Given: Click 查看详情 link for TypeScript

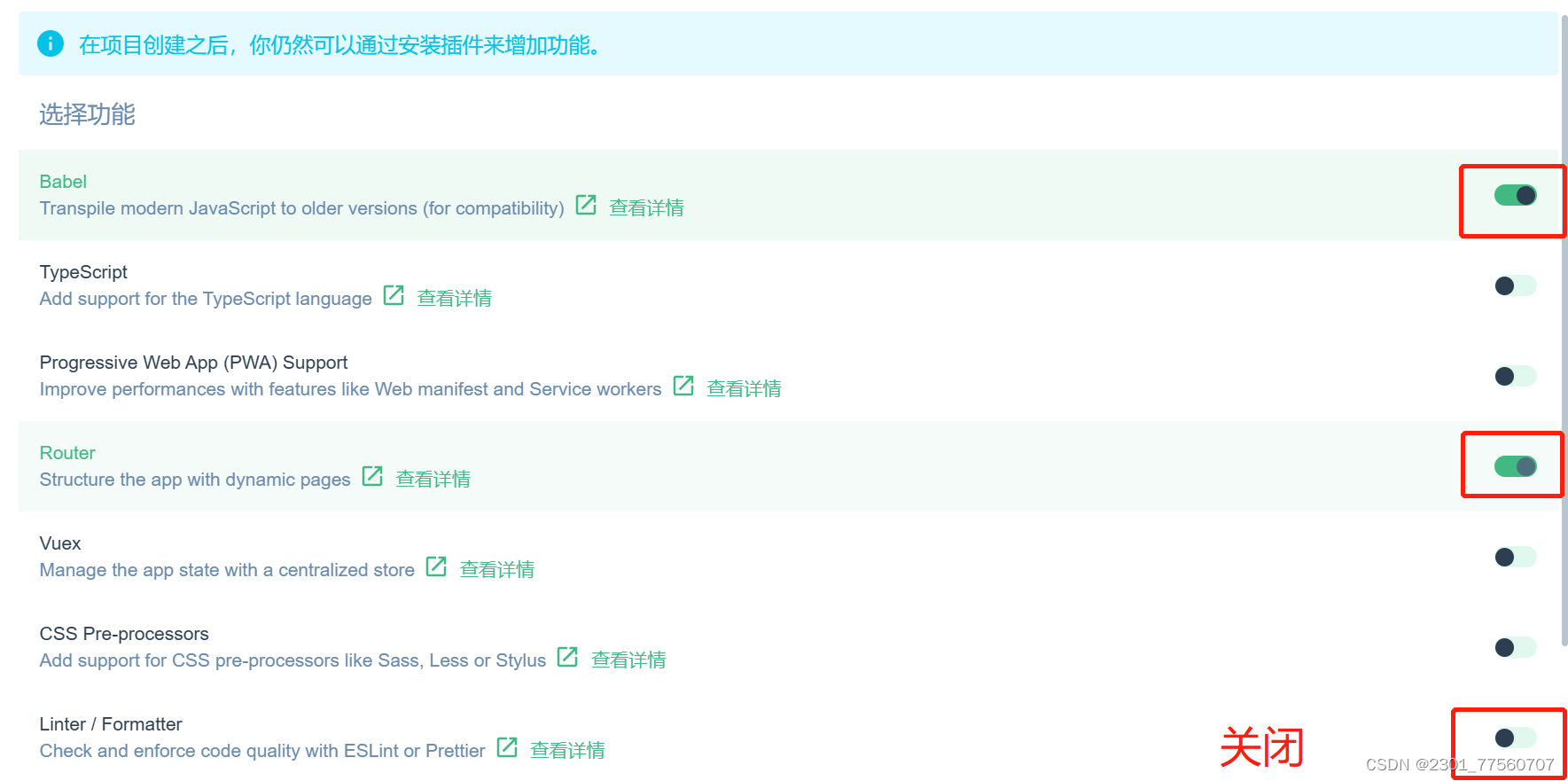Looking at the screenshot, I should 454,299.
